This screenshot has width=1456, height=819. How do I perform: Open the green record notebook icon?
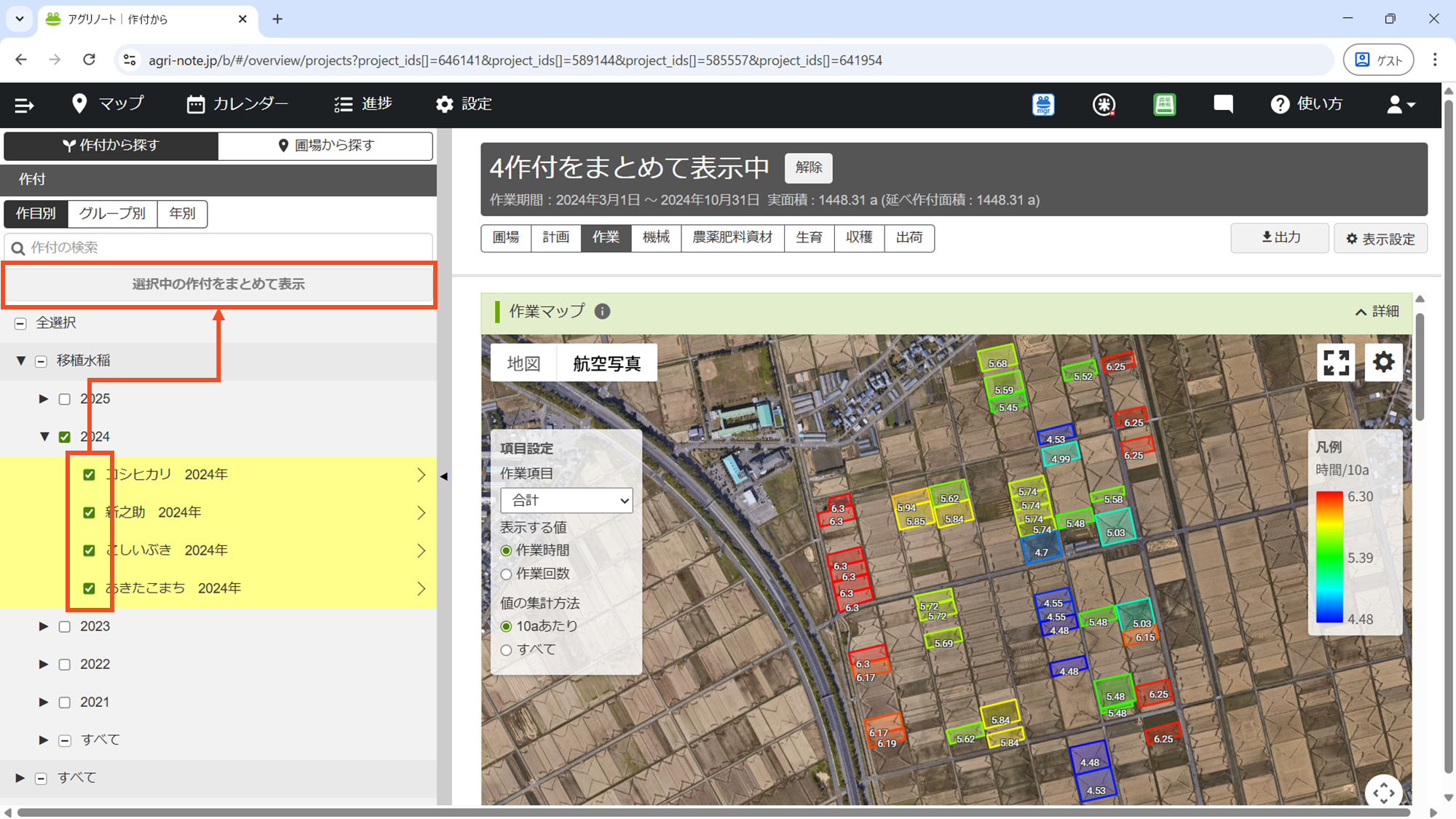[x=1164, y=105]
